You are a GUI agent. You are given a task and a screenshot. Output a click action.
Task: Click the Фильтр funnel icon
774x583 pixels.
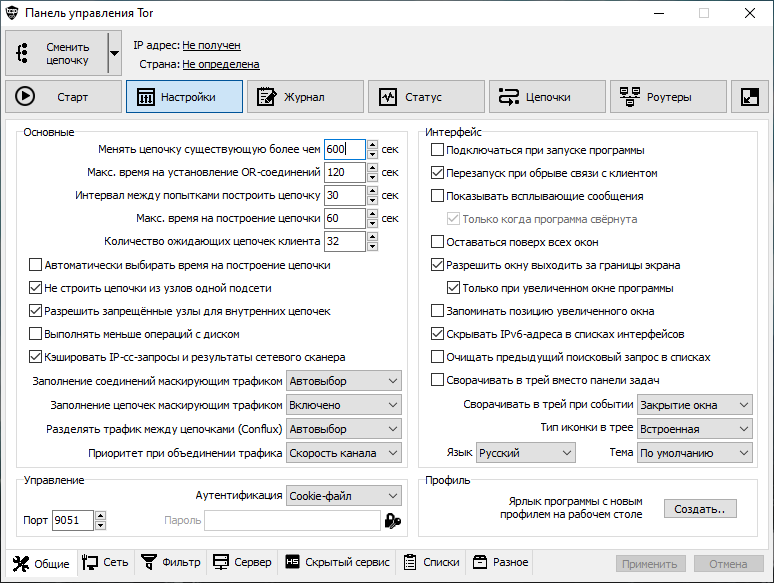click(x=149, y=562)
